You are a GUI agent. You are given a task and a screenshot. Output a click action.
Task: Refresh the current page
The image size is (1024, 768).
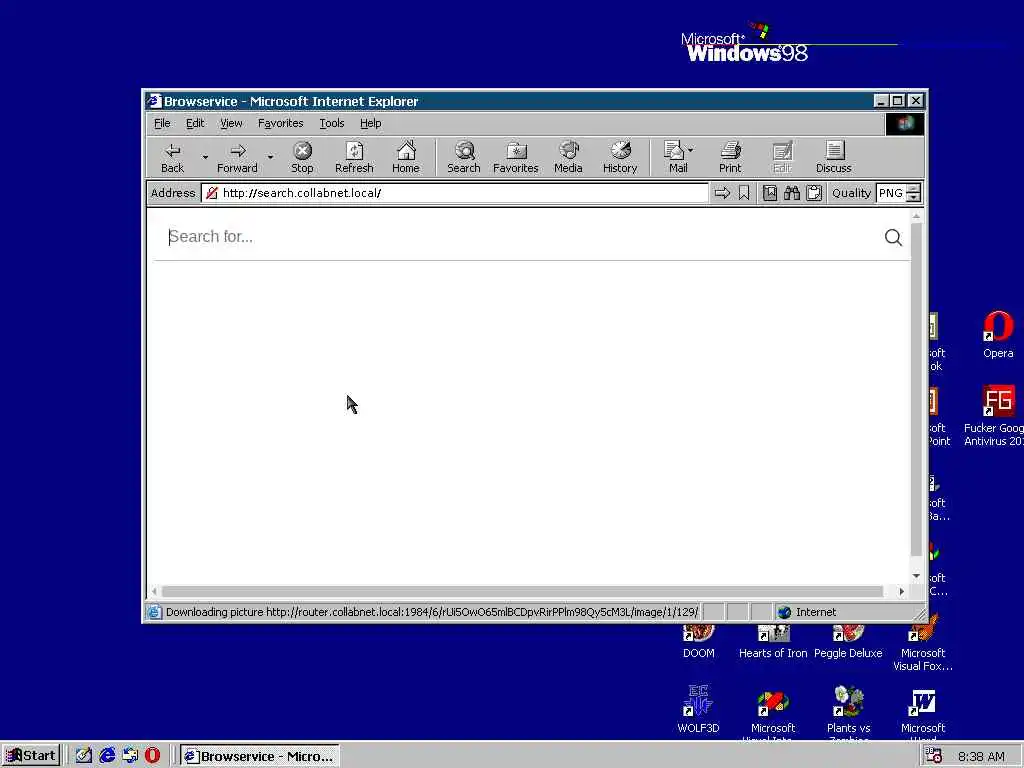[x=354, y=158]
